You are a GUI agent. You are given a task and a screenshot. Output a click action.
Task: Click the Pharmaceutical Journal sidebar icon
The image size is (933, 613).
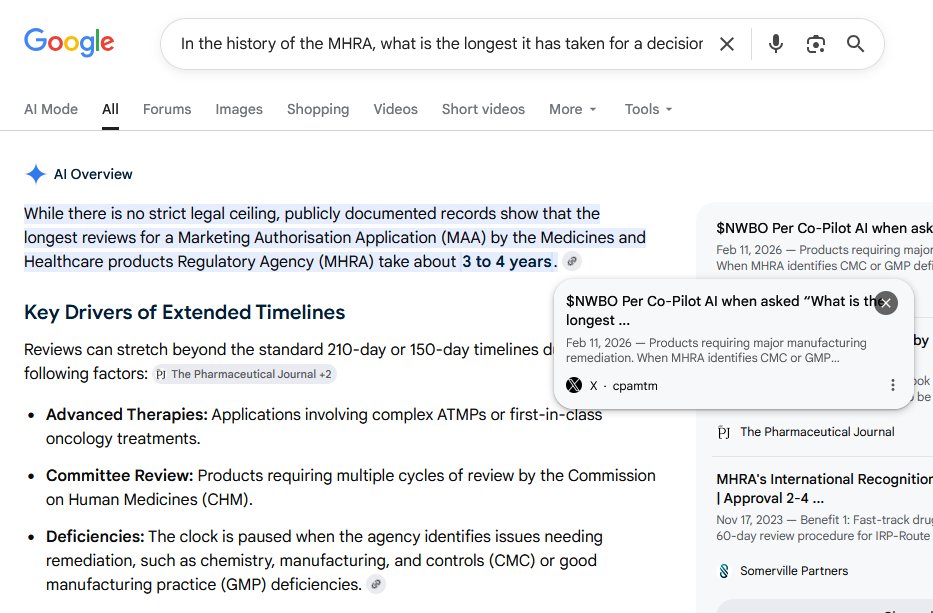pos(724,432)
